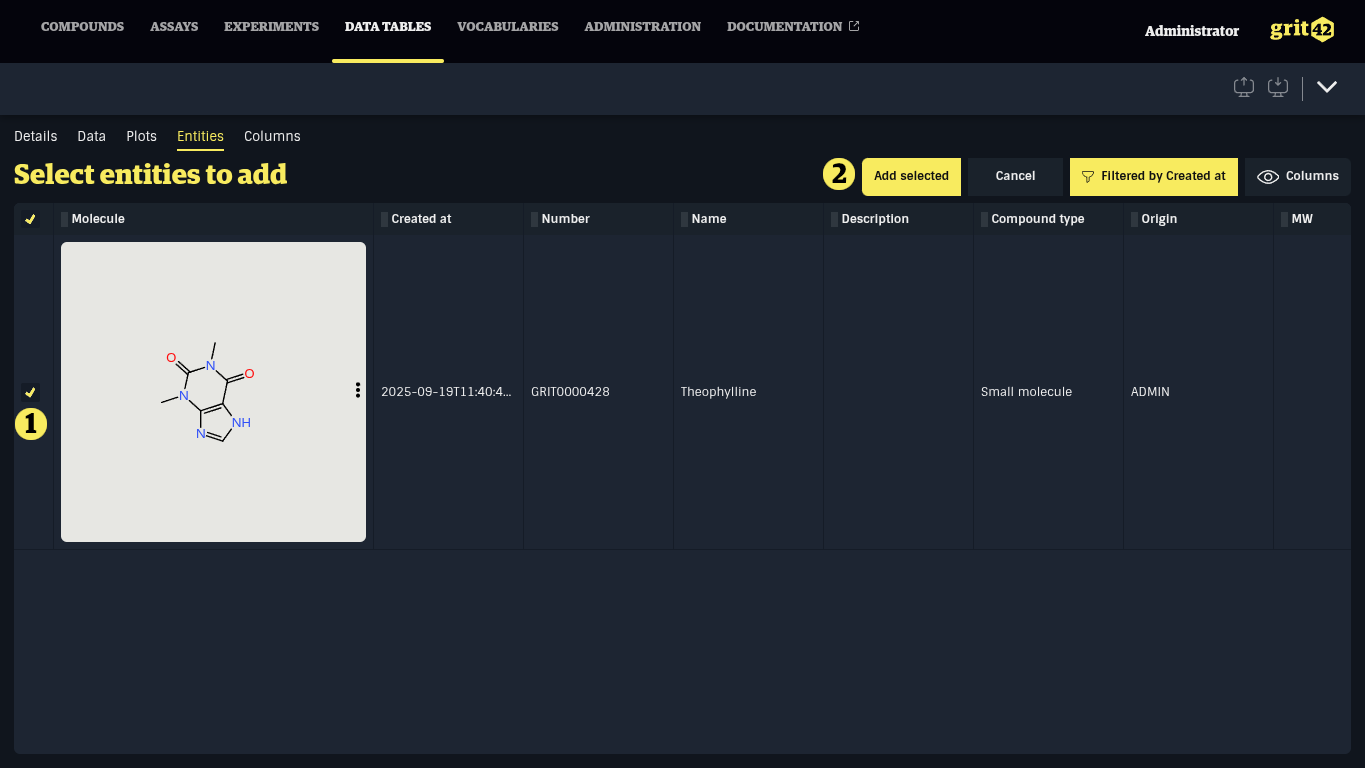Deselect the Theophylline row checkbox

pyautogui.click(x=31, y=390)
